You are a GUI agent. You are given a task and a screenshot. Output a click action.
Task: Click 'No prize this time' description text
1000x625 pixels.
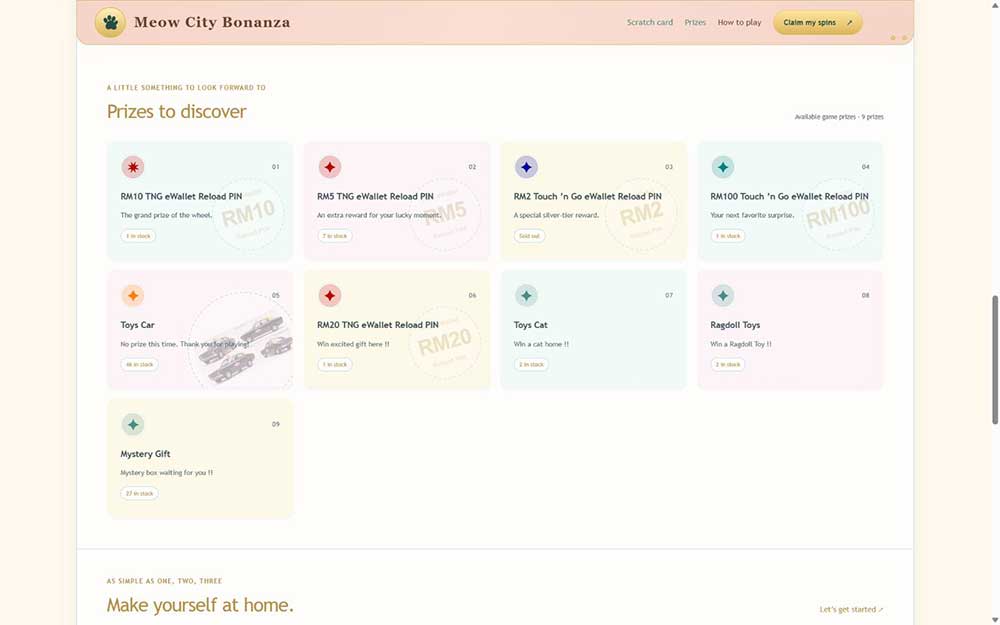click(185, 344)
